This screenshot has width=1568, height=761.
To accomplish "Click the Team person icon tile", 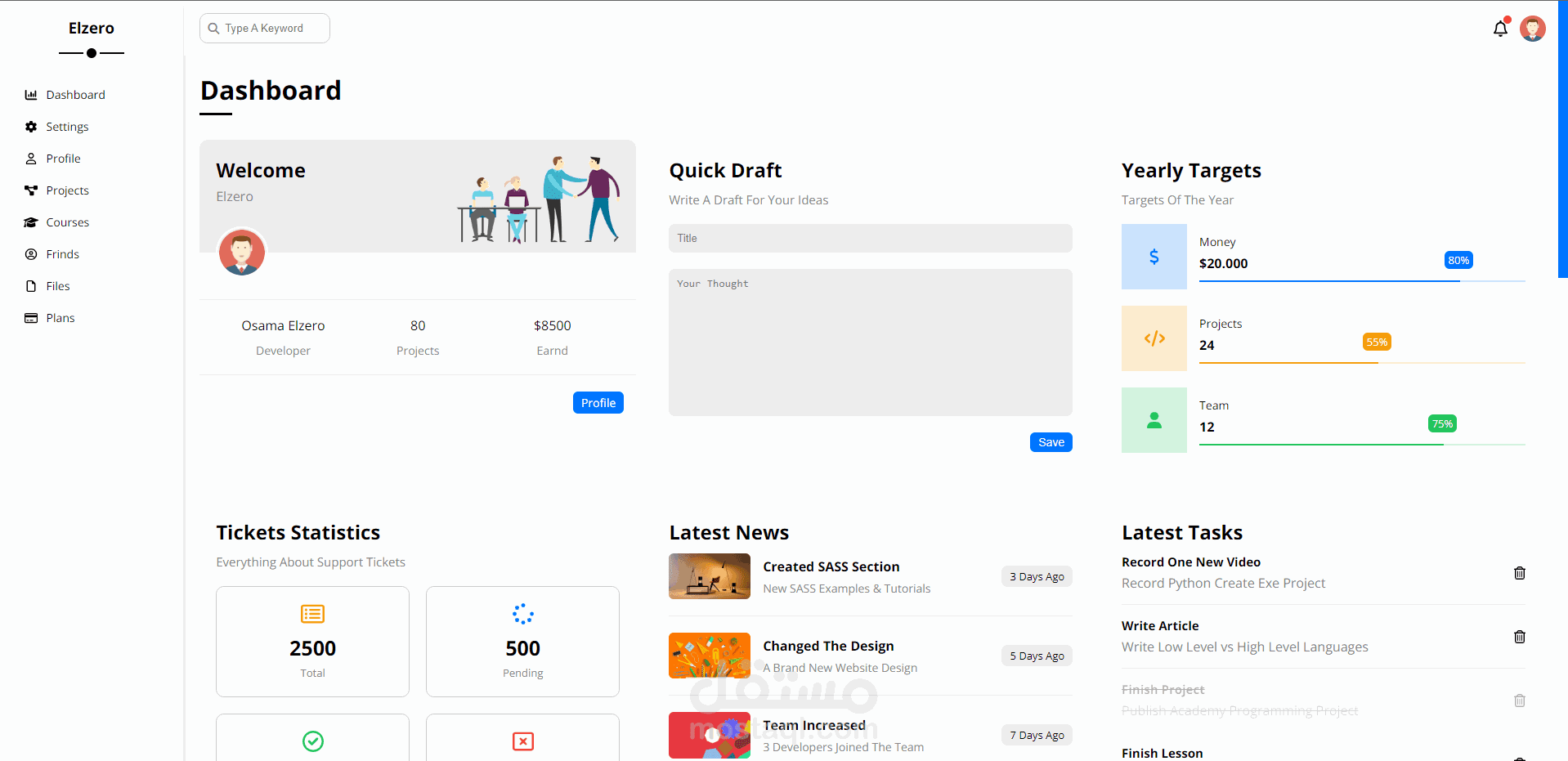I will tap(1154, 420).
